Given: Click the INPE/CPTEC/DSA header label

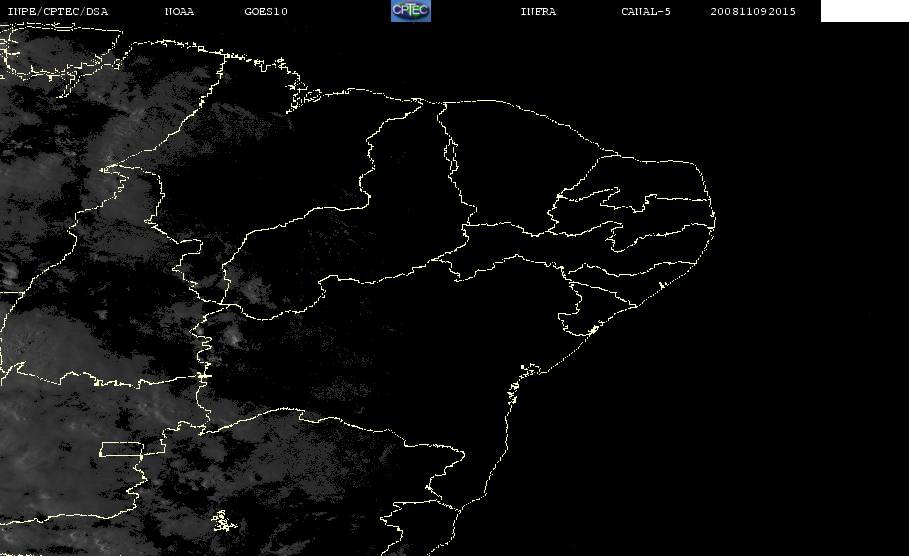Looking at the screenshot, I should pos(57,11).
